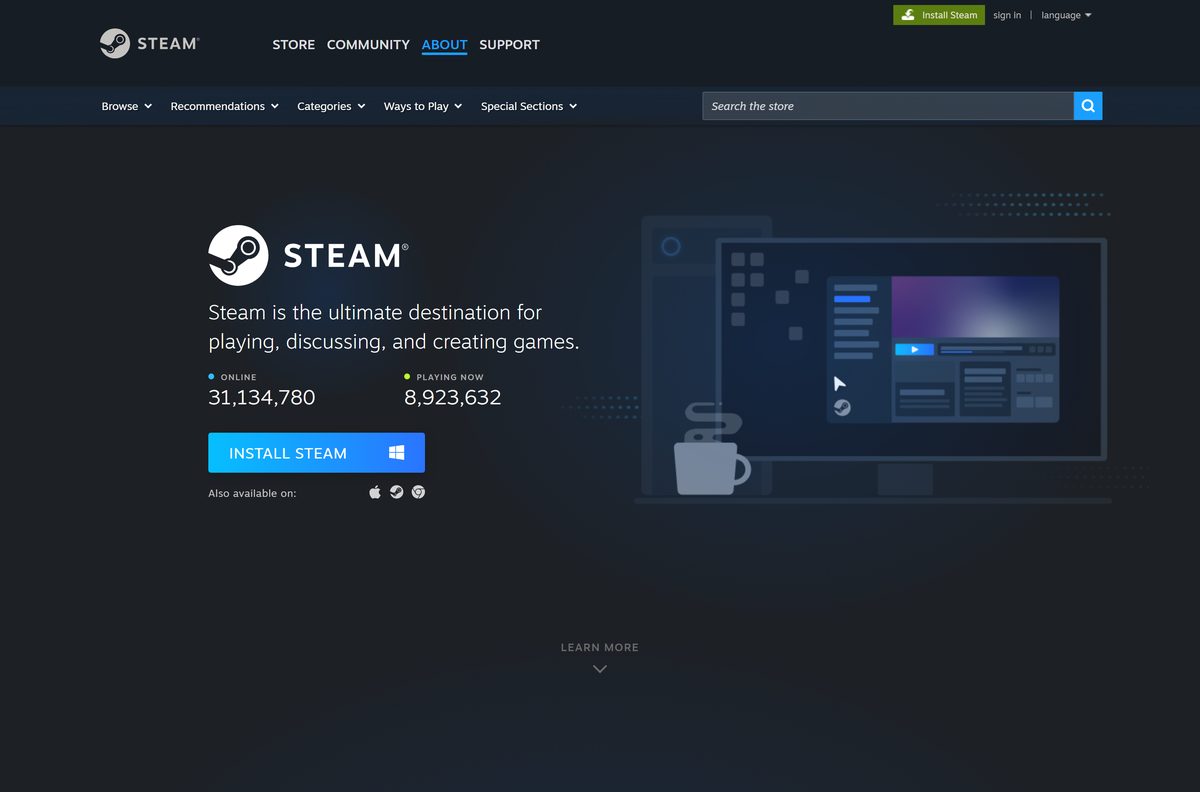Expand the Recommendations dropdown
The image size is (1200, 792).
point(224,106)
